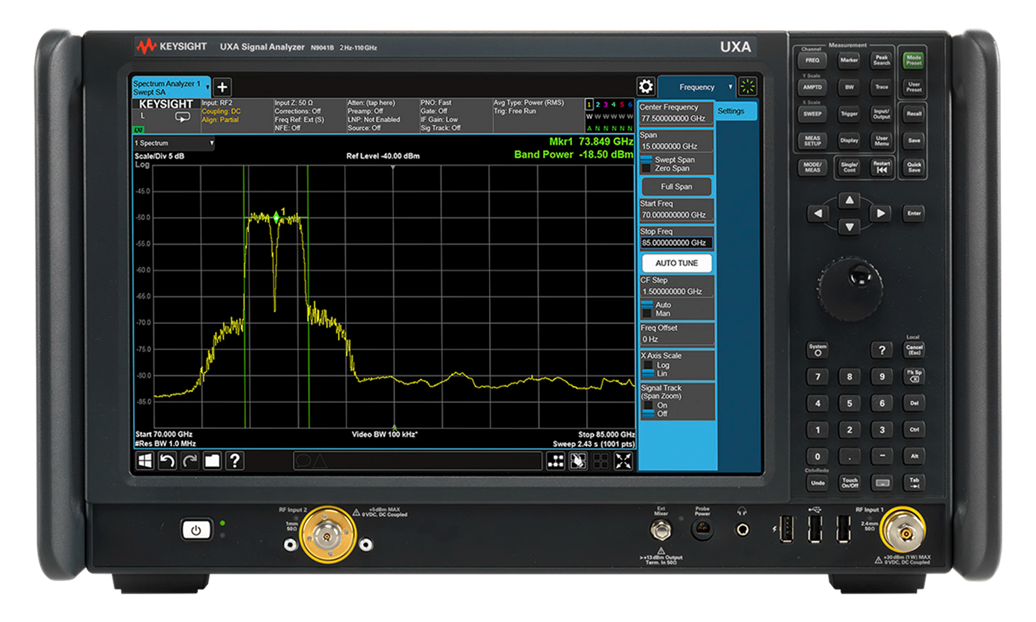
Task: Open the Atten (tap here) settings panel
Action: [x=383, y=115]
